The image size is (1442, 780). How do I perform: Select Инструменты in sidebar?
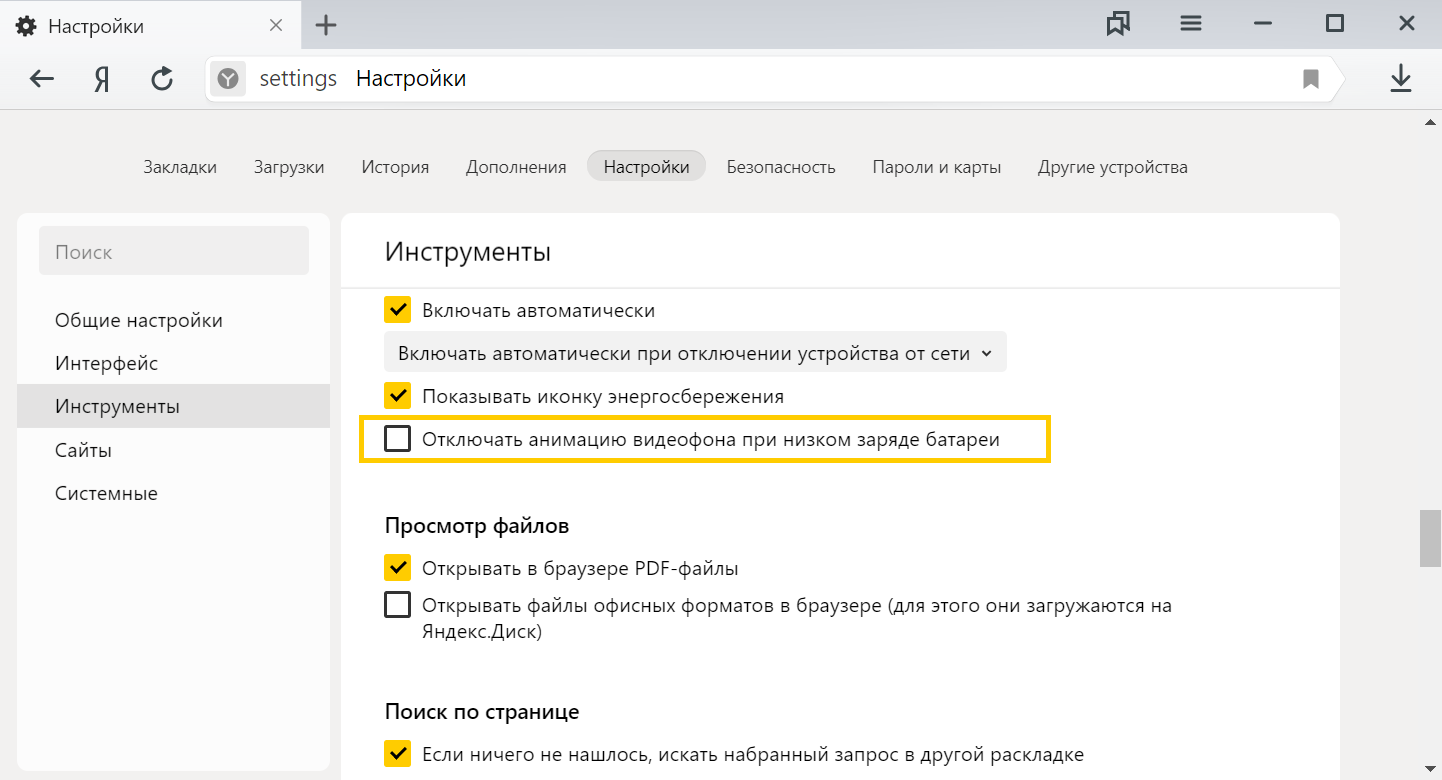[x=173, y=406]
